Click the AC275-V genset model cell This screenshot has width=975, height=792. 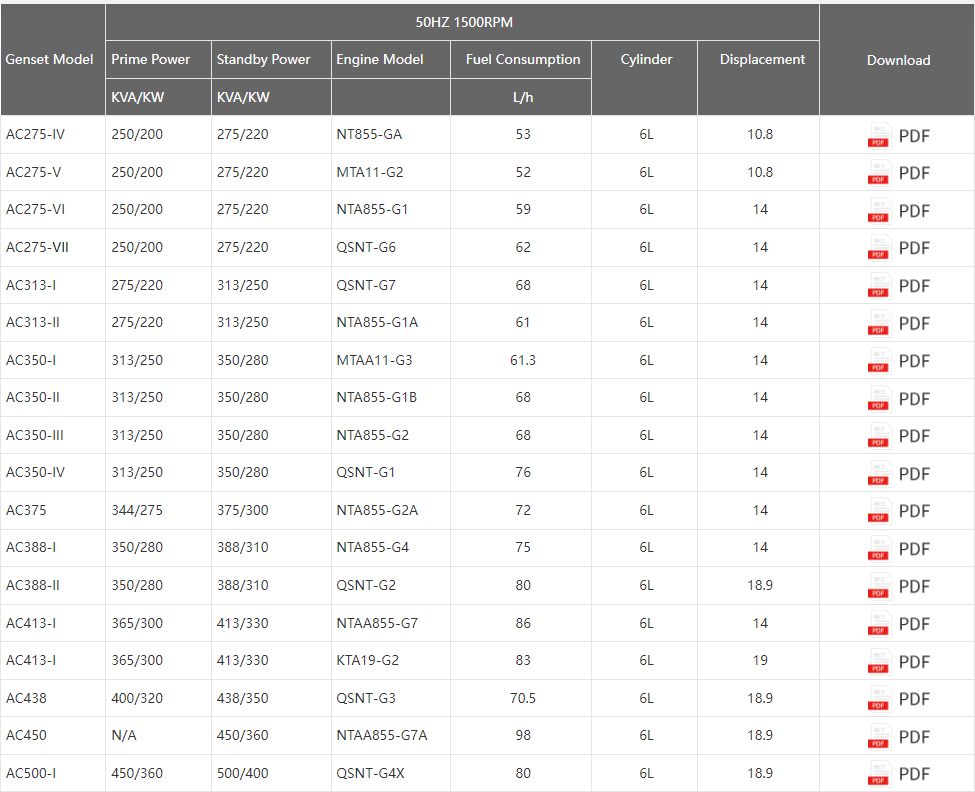tap(53, 172)
